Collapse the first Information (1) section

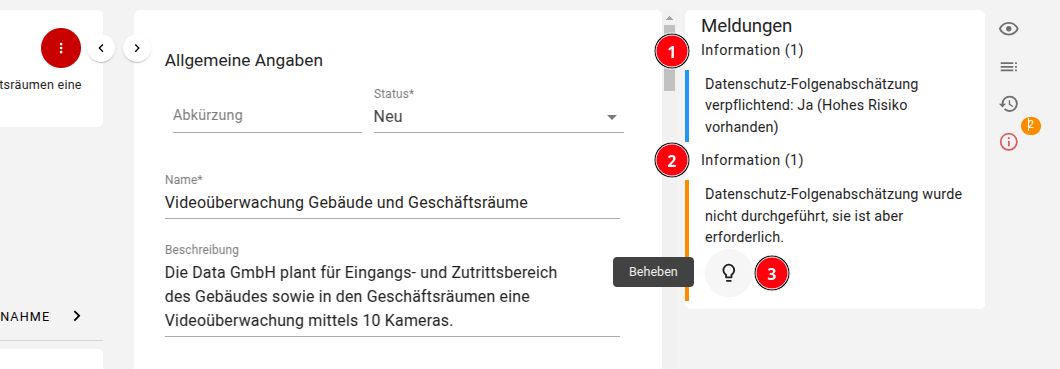click(752, 50)
